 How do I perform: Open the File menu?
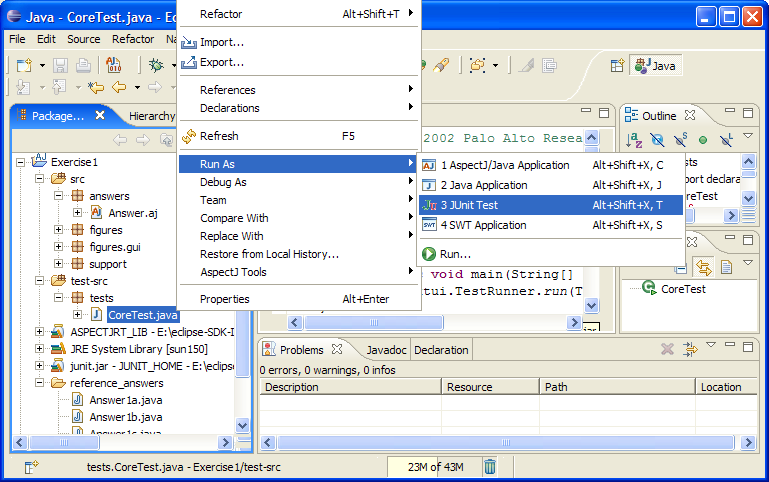pos(17,39)
